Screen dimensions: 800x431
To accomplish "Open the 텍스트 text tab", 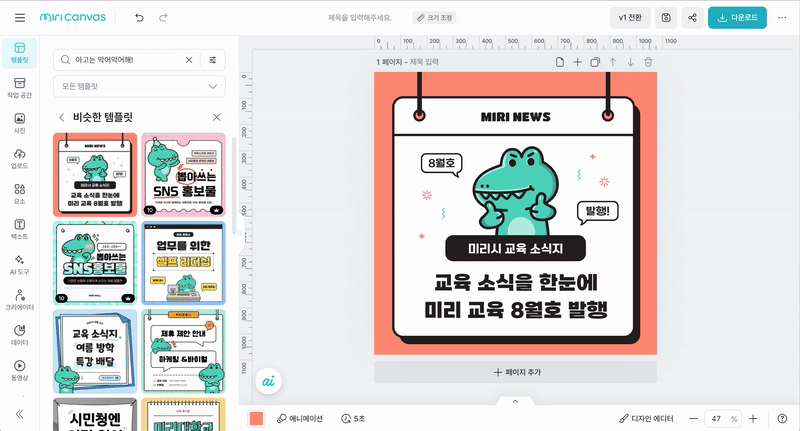I will (x=19, y=229).
